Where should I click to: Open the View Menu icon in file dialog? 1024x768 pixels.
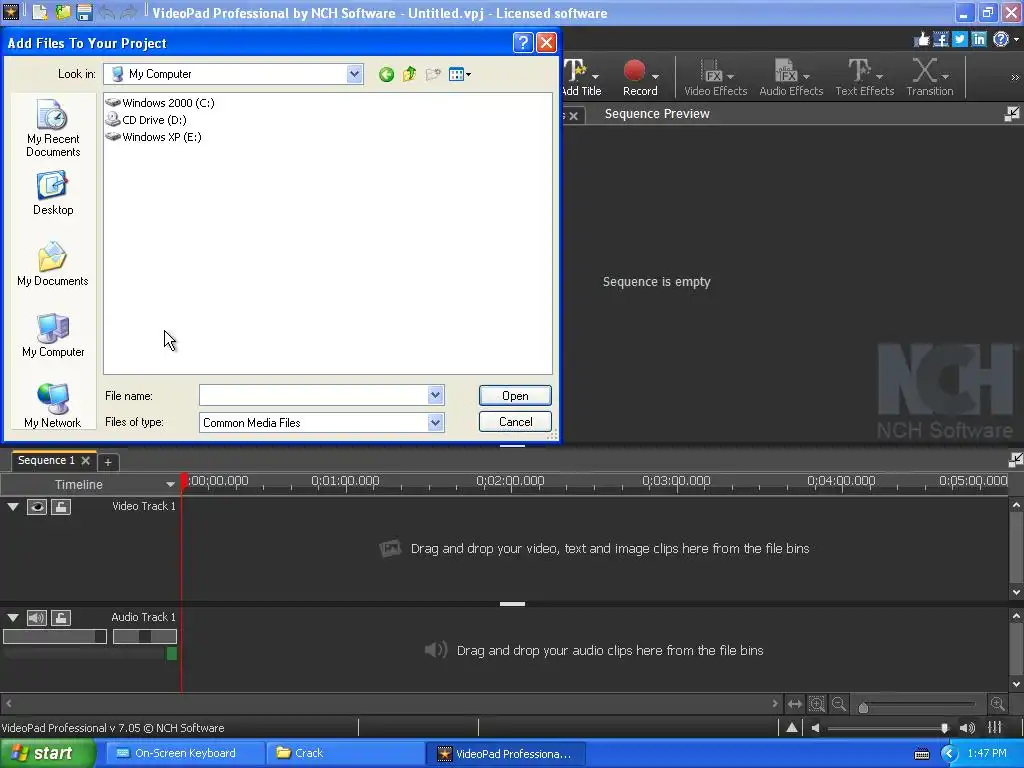coord(460,74)
